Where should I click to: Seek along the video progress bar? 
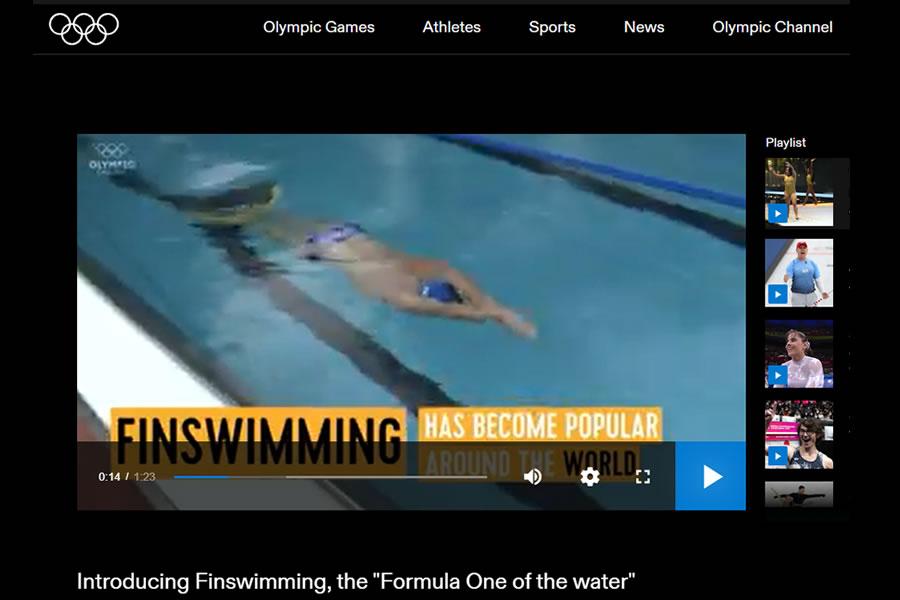[331, 477]
